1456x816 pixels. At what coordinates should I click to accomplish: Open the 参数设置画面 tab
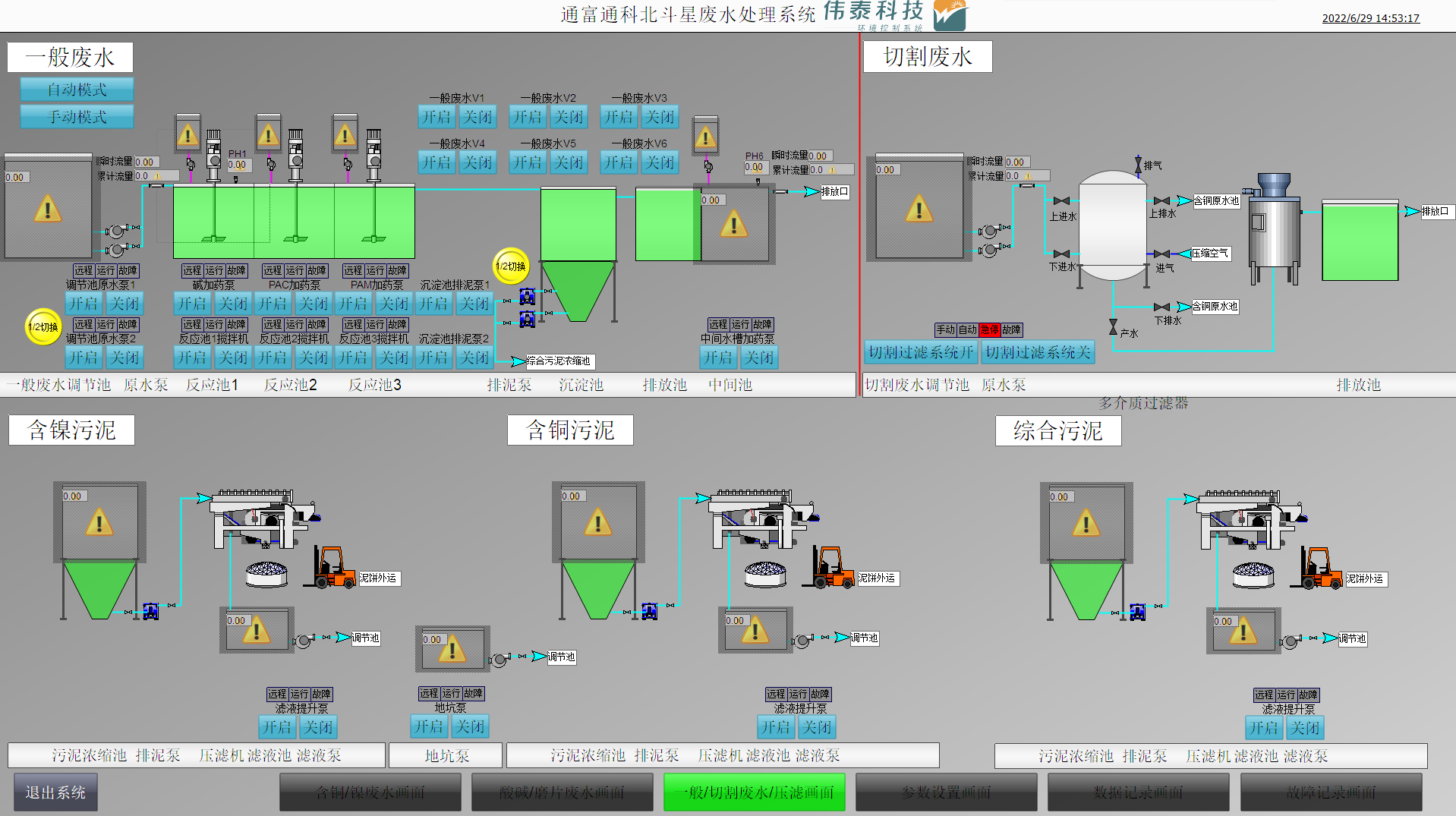pyautogui.click(x=946, y=792)
